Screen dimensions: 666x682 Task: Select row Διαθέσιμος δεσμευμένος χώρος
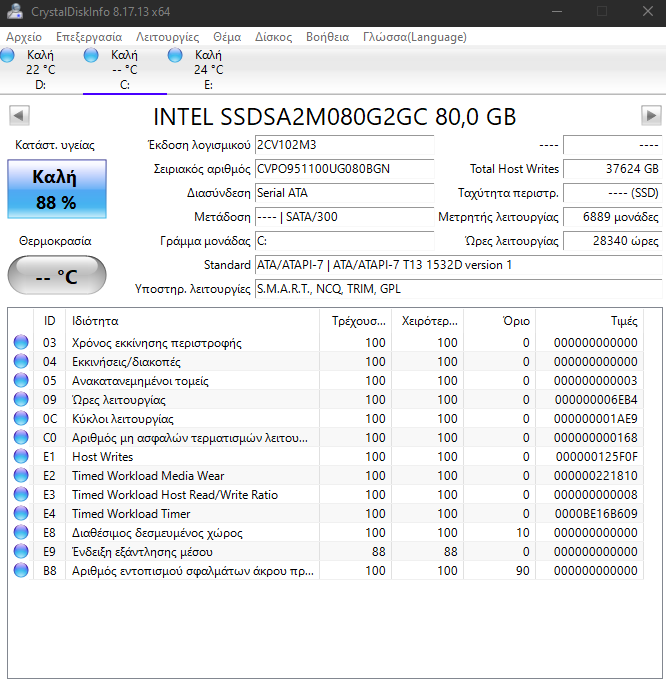tap(325, 532)
